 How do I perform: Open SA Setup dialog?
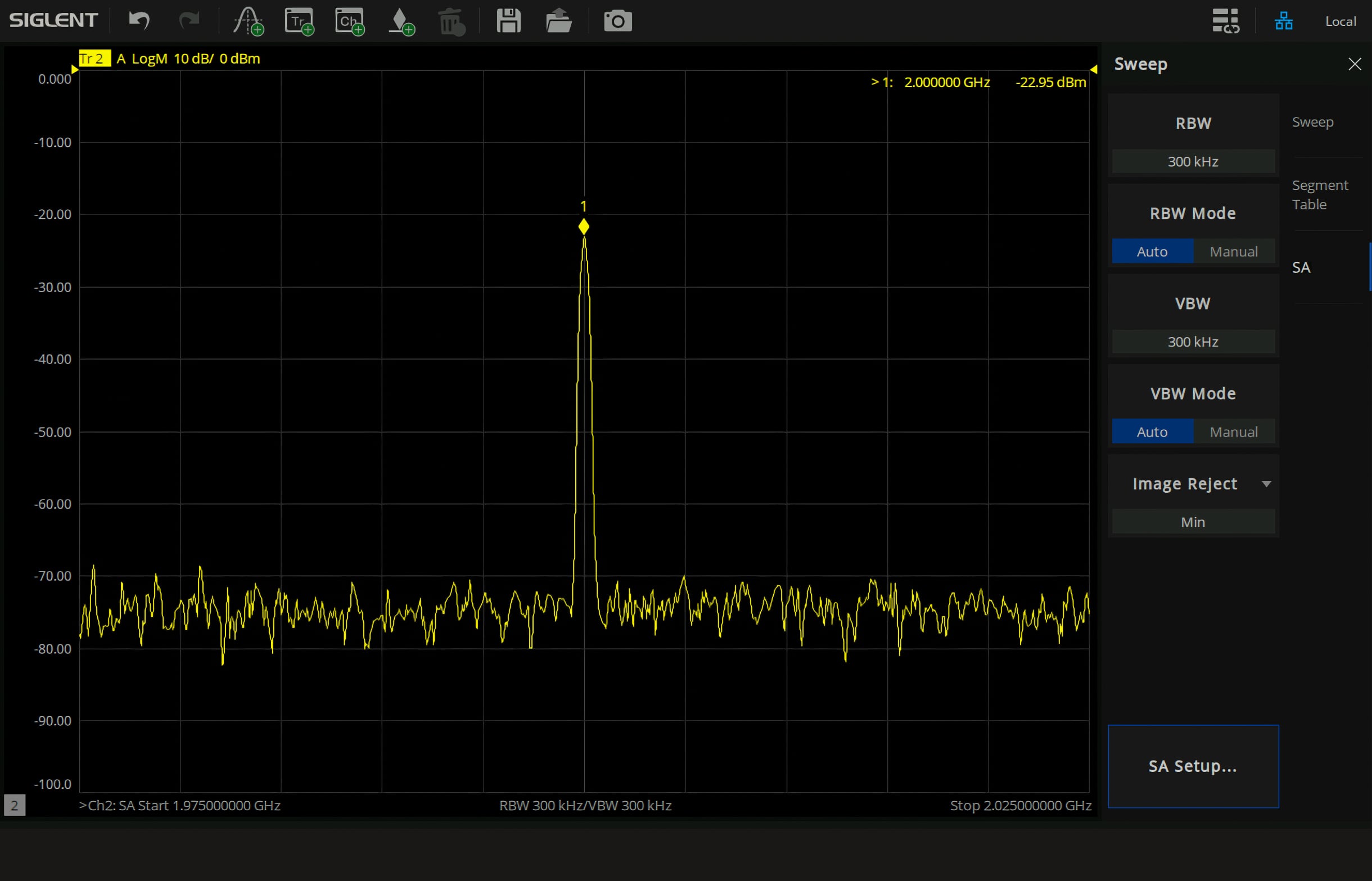click(1193, 766)
